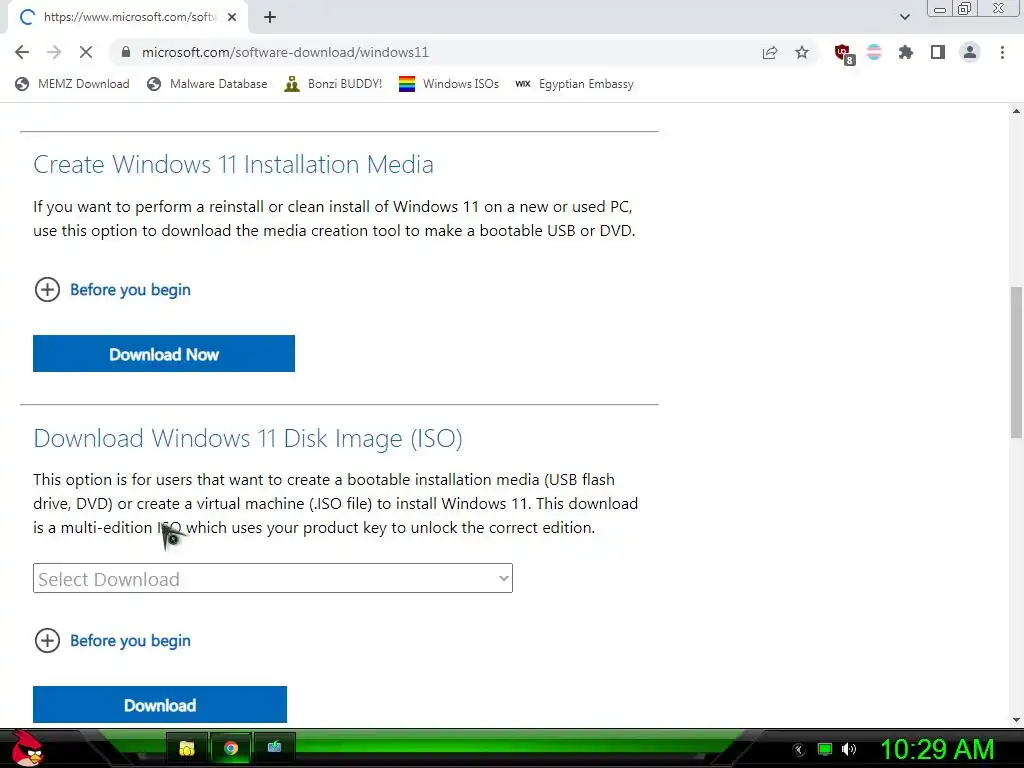This screenshot has width=1024, height=768.
Task: Click the scrollbar down arrow
Action: coord(1016,720)
